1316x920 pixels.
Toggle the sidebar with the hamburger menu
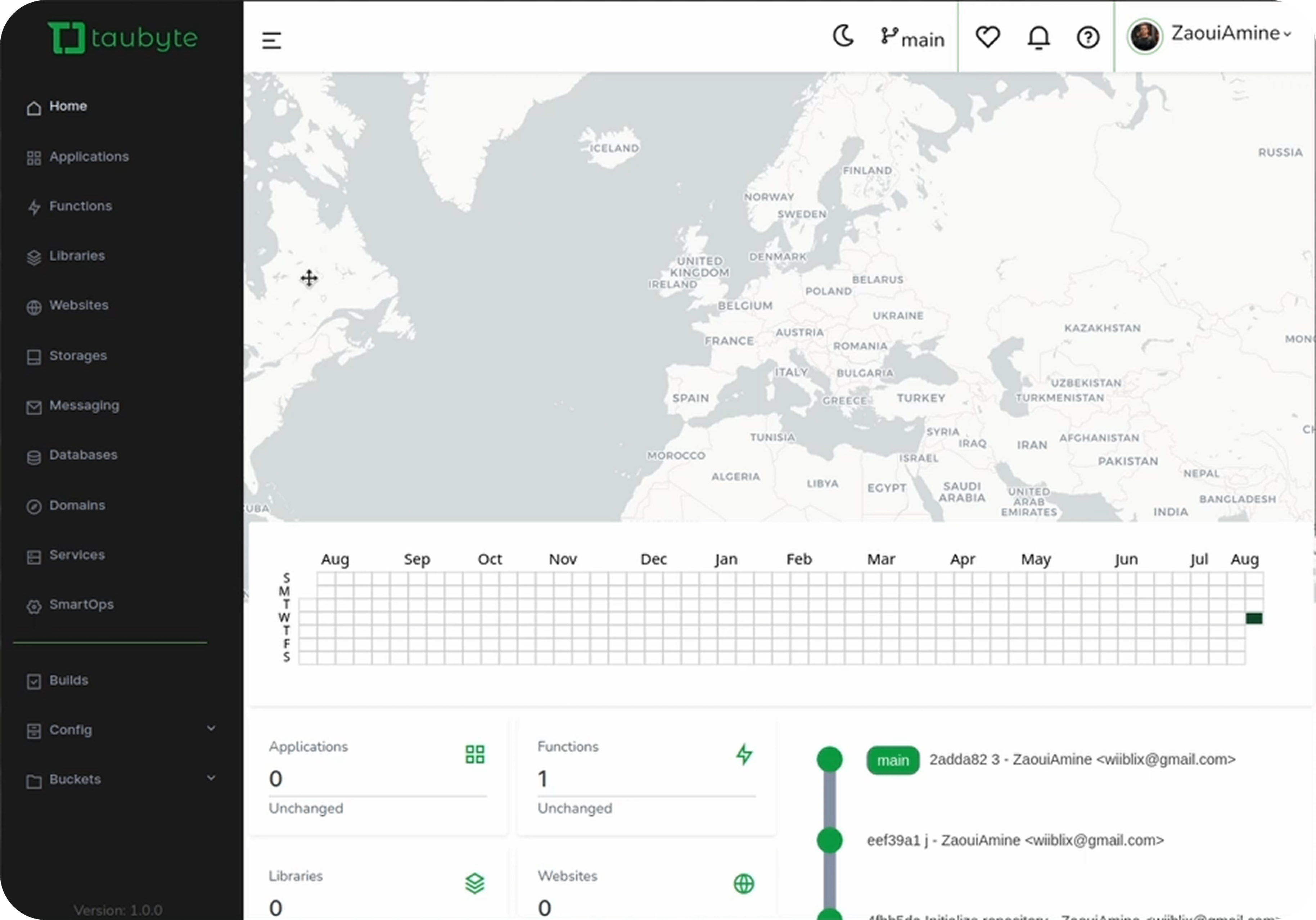click(x=271, y=40)
